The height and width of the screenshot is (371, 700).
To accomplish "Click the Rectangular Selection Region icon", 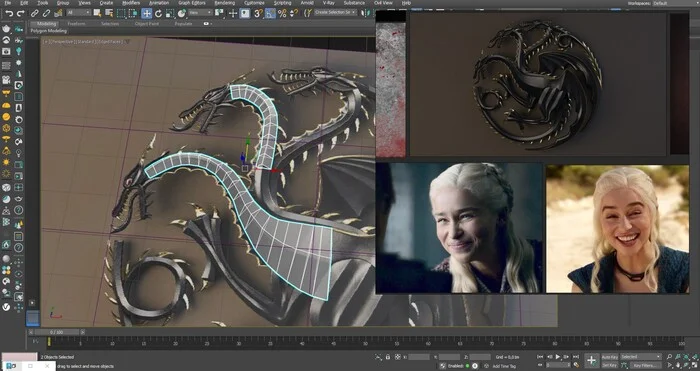I will coord(121,13).
